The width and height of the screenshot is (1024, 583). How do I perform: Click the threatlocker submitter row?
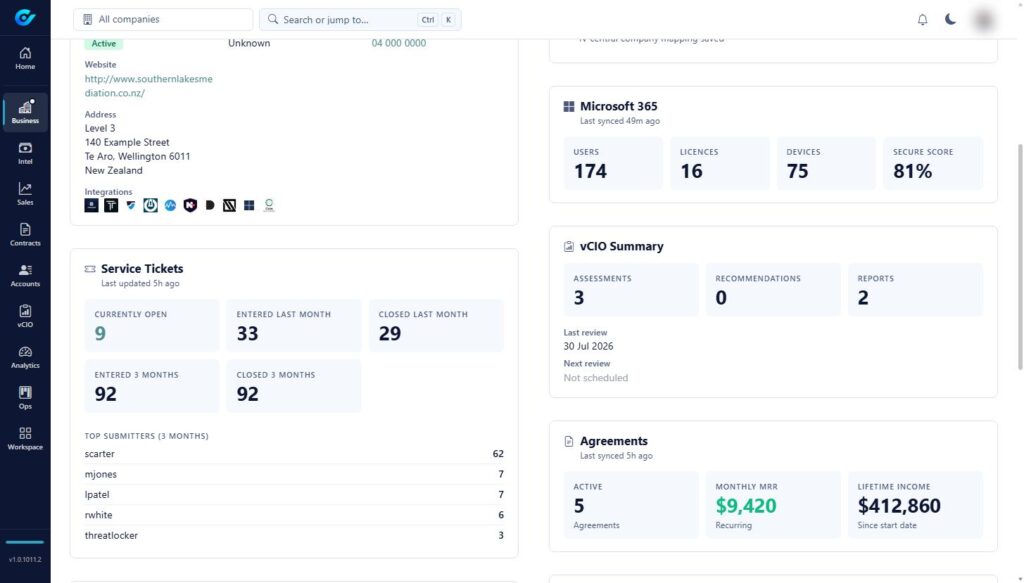pos(294,535)
